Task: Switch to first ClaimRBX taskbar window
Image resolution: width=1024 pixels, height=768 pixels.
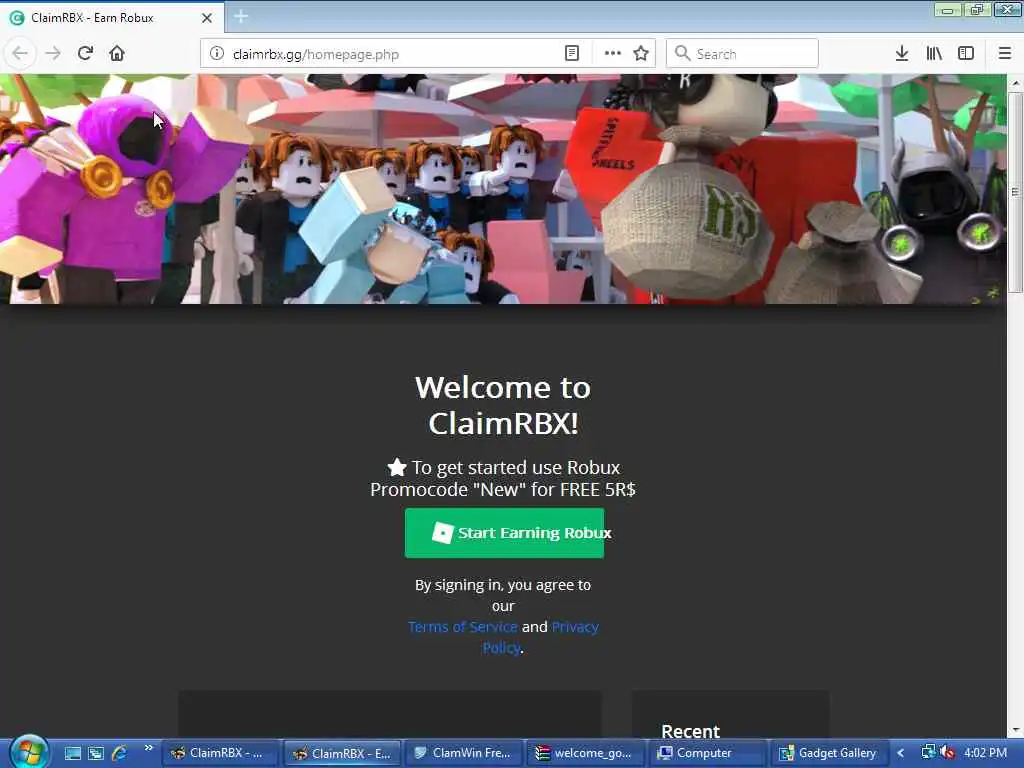Action: click(221, 753)
